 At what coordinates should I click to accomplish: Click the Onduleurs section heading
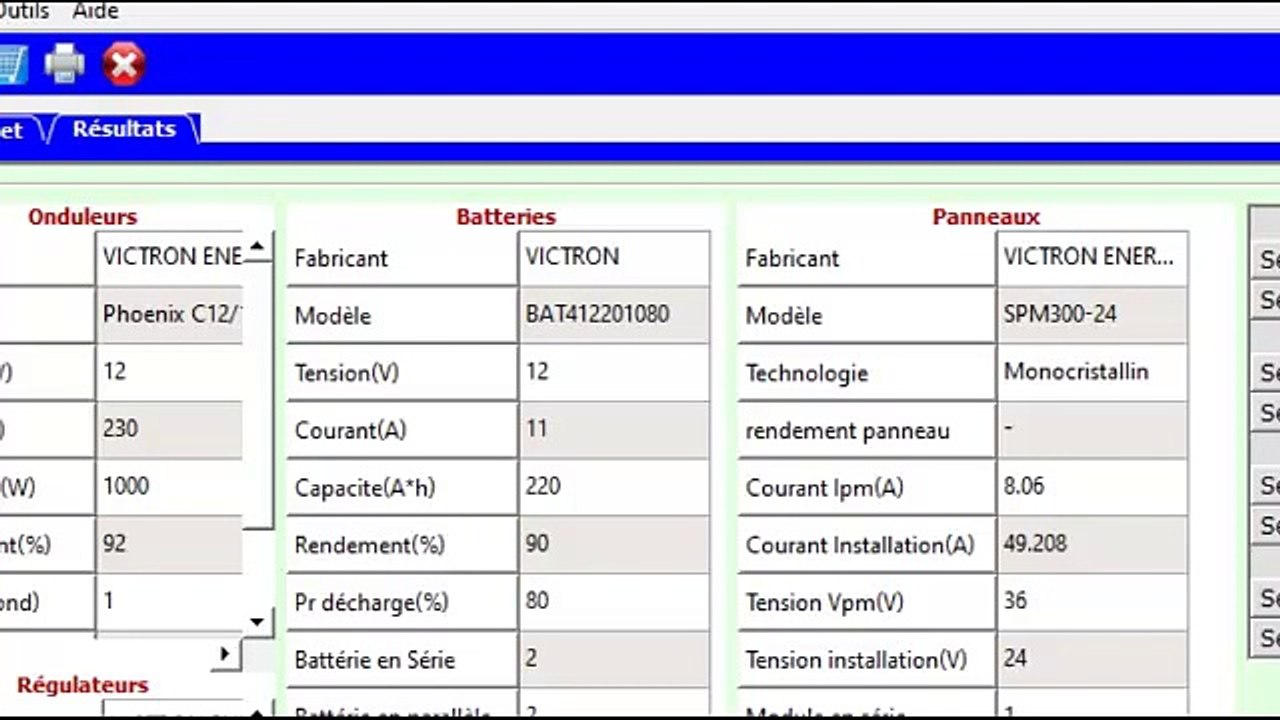click(x=82, y=217)
